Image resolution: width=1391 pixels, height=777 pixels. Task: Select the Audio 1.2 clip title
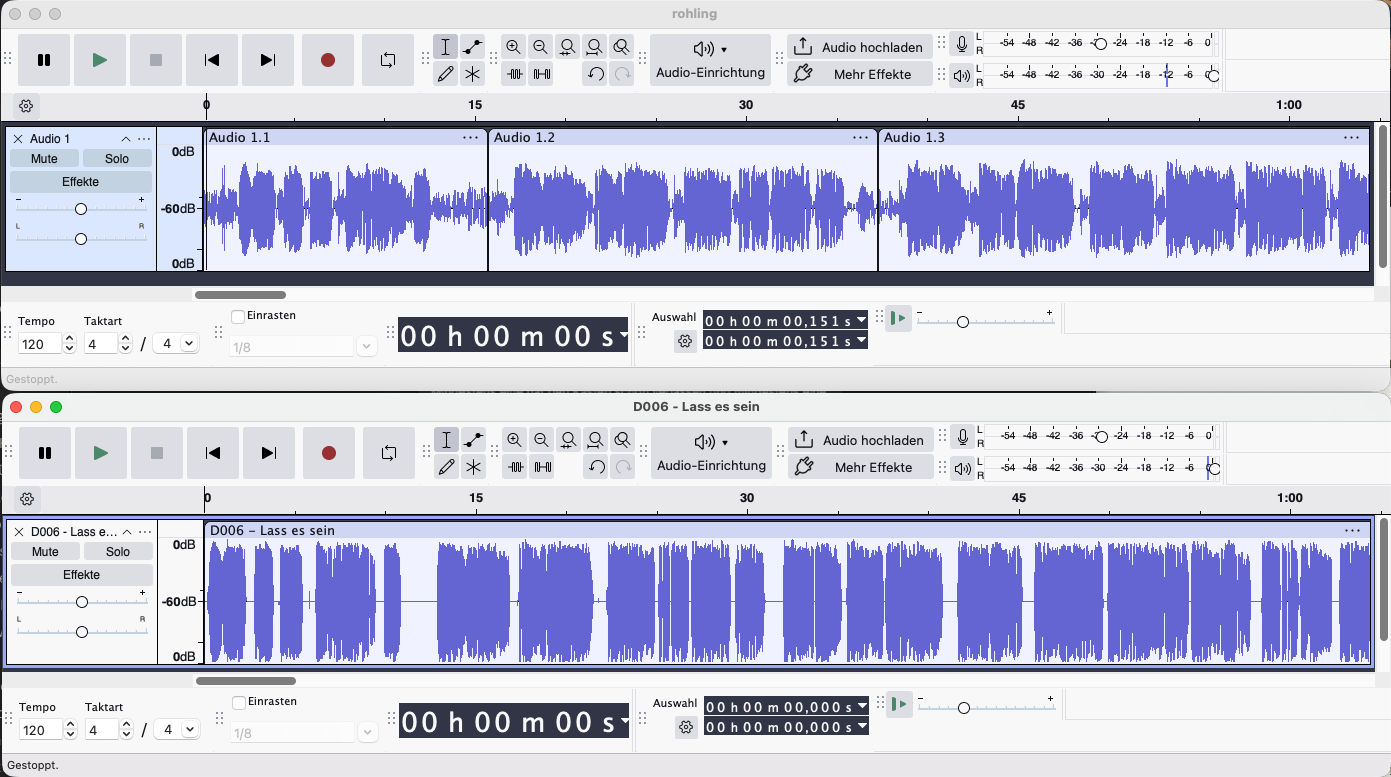(x=524, y=138)
